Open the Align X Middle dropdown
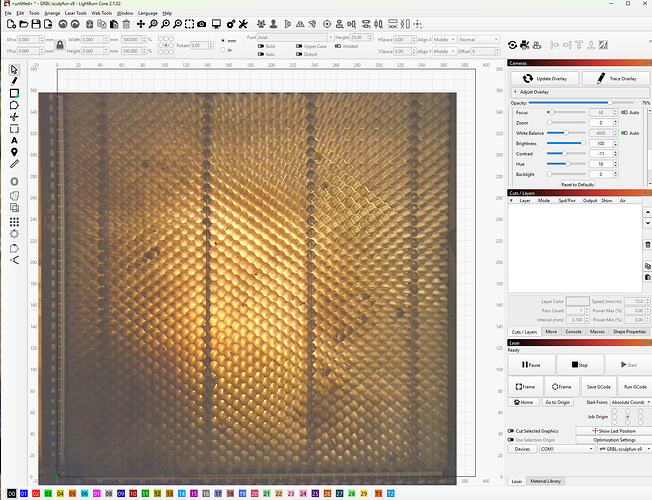The width and height of the screenshot is (652, 500). (x=444, y=40)
